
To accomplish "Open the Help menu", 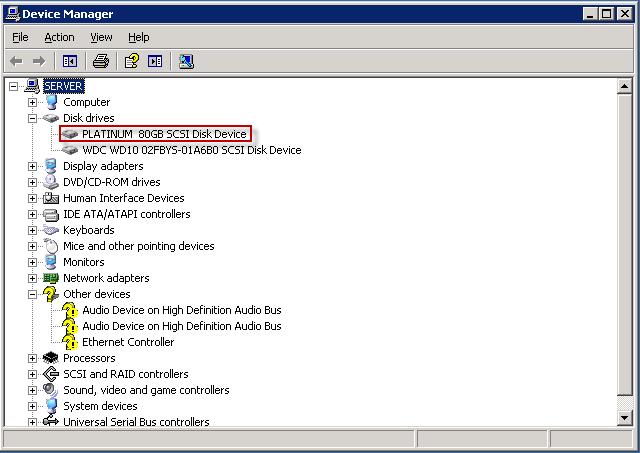I will (138, 37).
